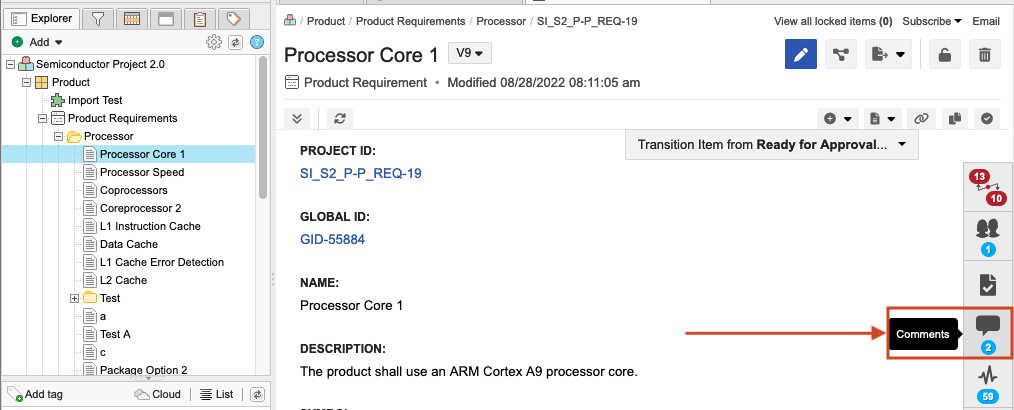
Task: Open the Comments sidebar icon
Action: pos(987,333)
